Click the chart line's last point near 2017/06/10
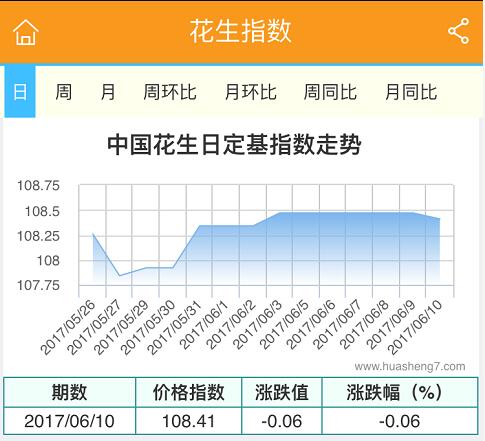This screenshot has width=485, height=441. click(439, 219)
